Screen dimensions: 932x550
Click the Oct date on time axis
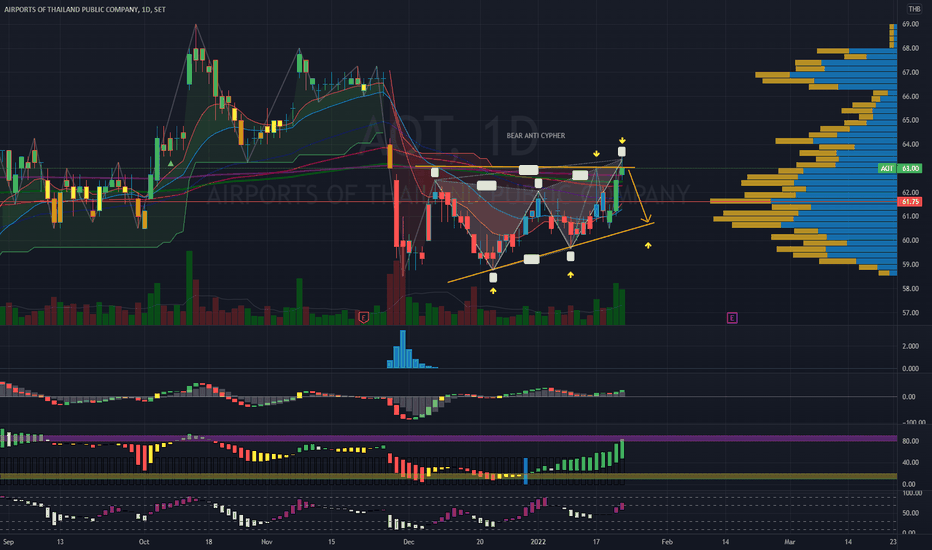[x=144, y=542]
